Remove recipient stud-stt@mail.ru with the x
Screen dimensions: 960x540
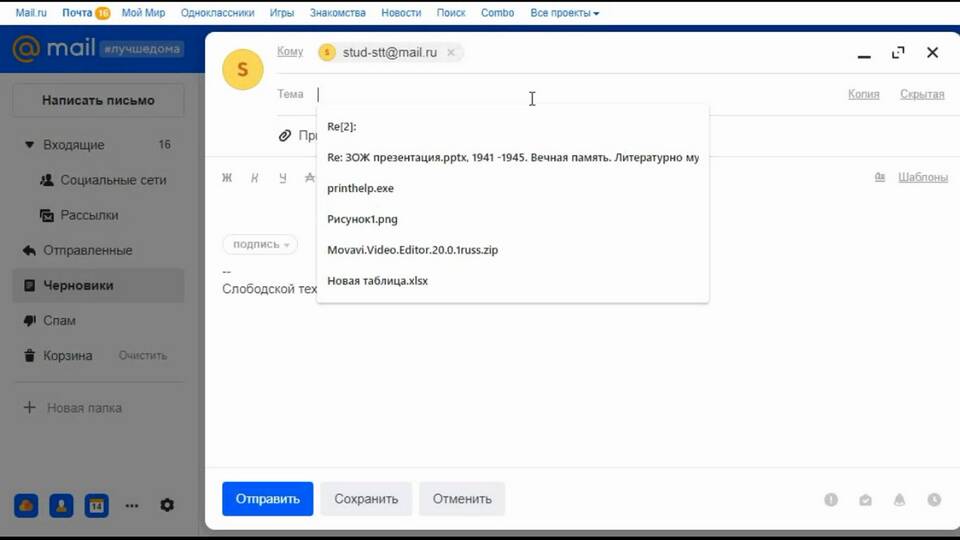(x=451, y=53)
